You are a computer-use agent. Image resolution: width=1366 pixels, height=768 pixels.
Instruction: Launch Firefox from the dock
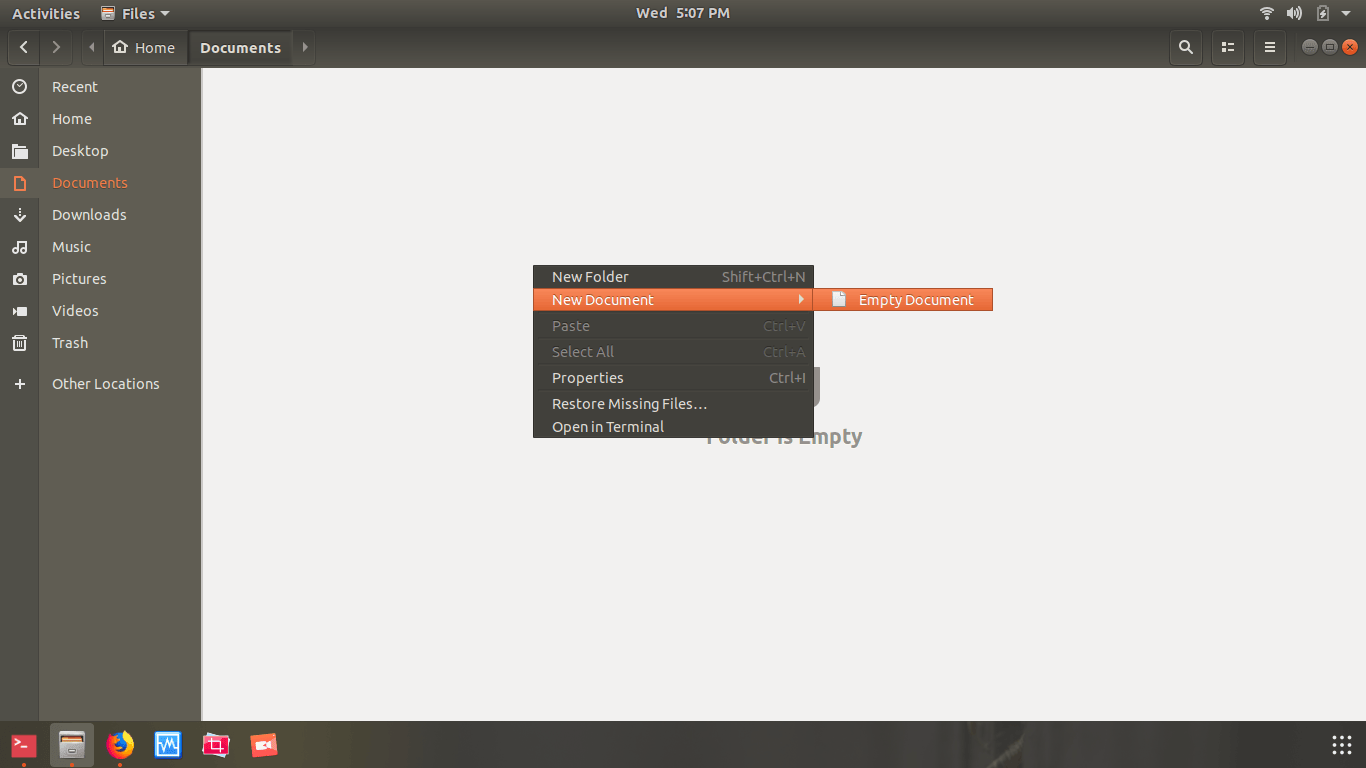click(x=120, y=745)
